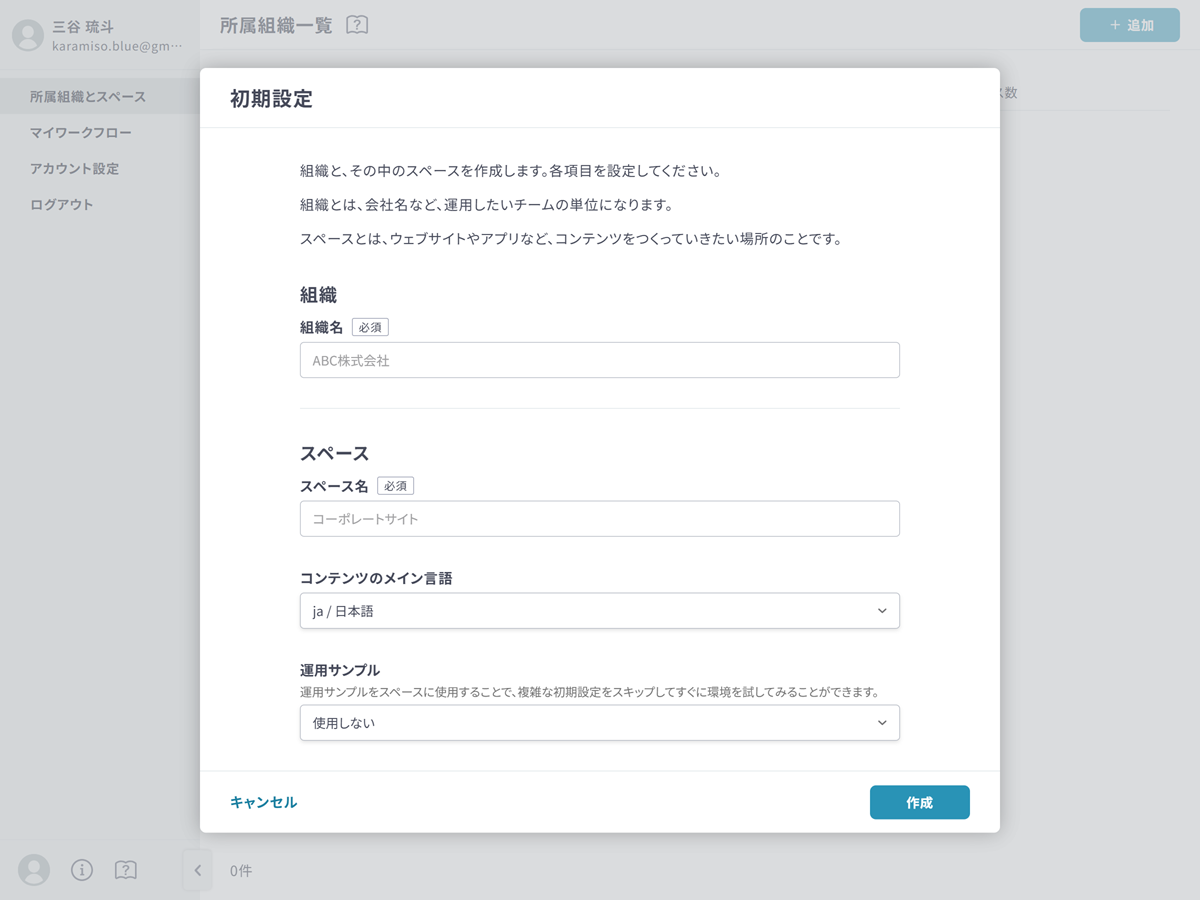The width and height of the screenshot is (1200, 900).
Task: Click into the スペース名 text field
Action: pos(599,519)
